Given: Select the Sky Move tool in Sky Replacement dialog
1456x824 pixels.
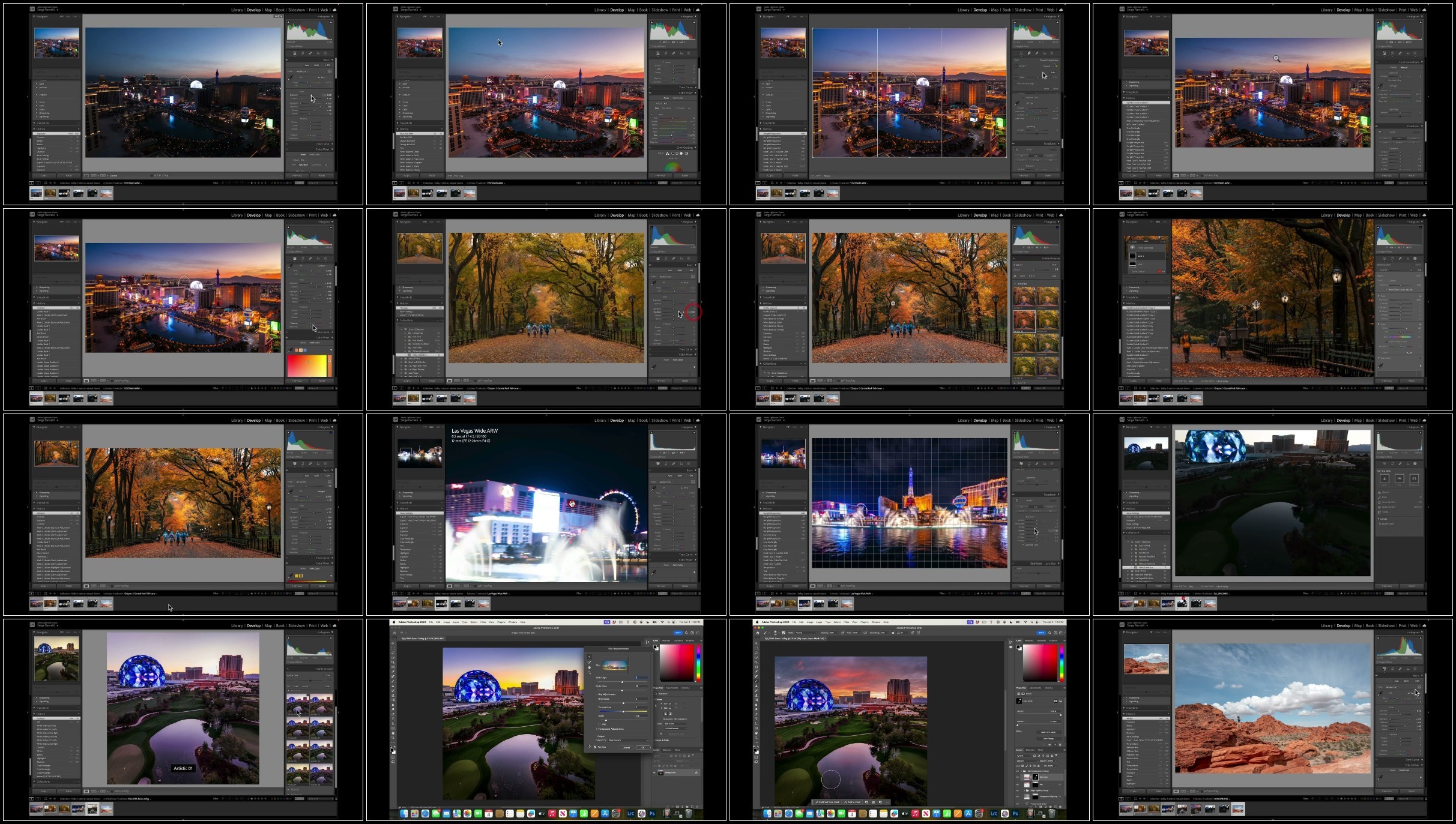Looking at the screenshot, I should click(589, 657).
